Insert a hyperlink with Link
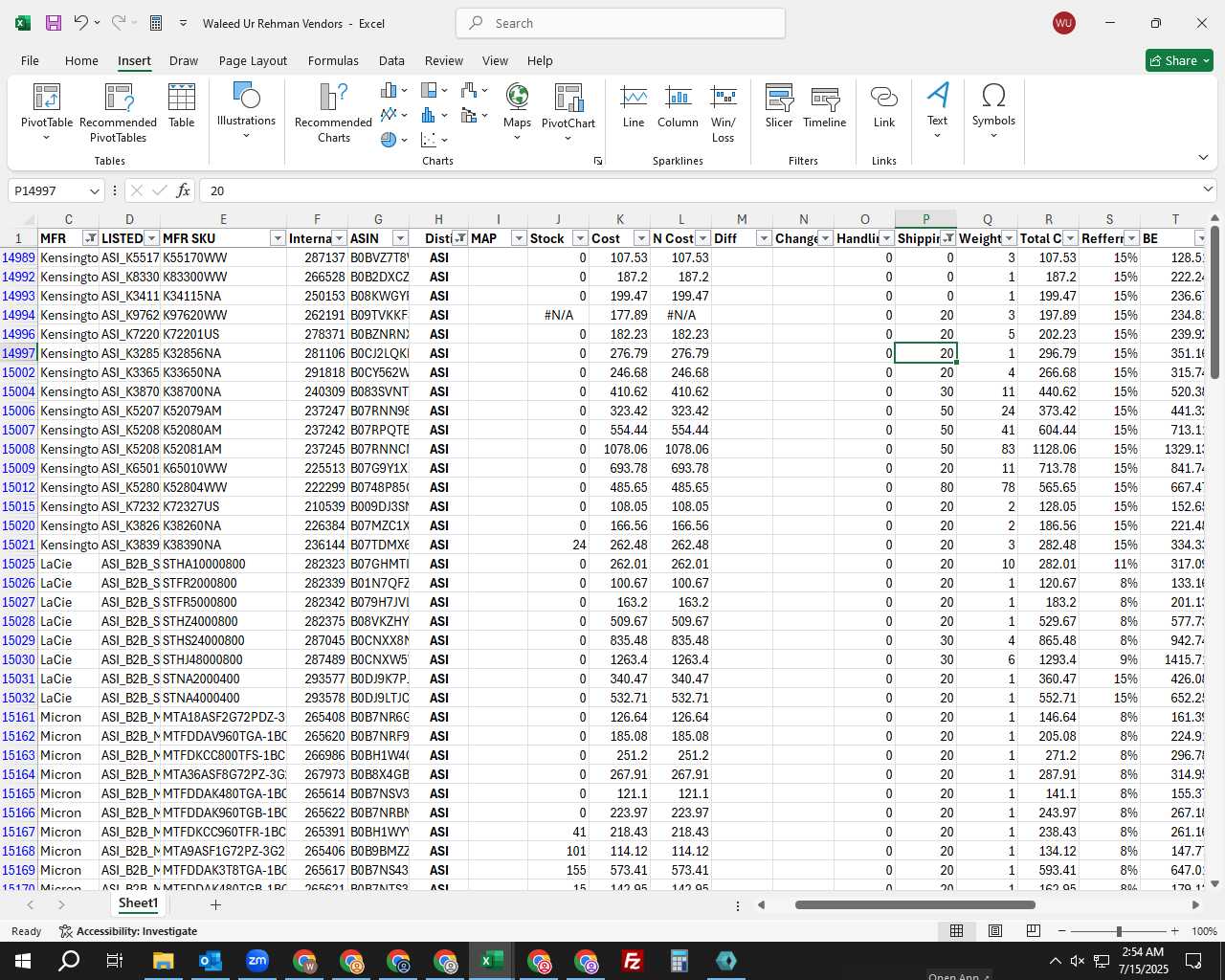Screen dimensions: 1225x980 click(884, 105)
